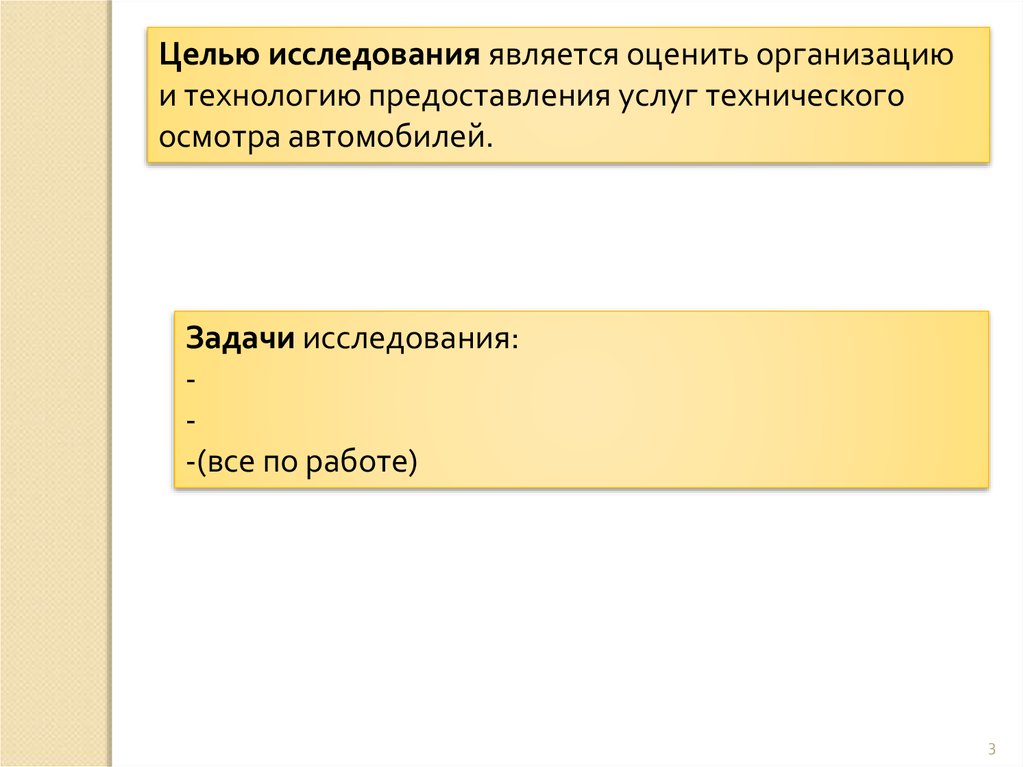Click the bold heading "Целью исследования"
1024x767 pixels.
tap(321, 55)
